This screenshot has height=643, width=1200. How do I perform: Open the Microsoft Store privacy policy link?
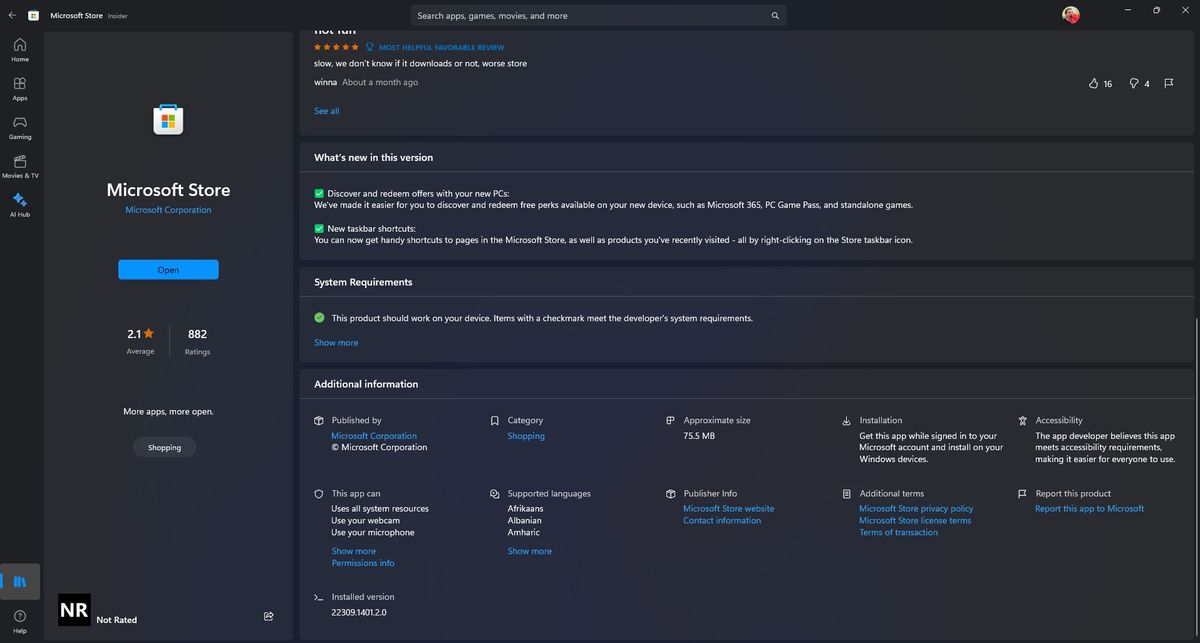click(x=916, y=508)
